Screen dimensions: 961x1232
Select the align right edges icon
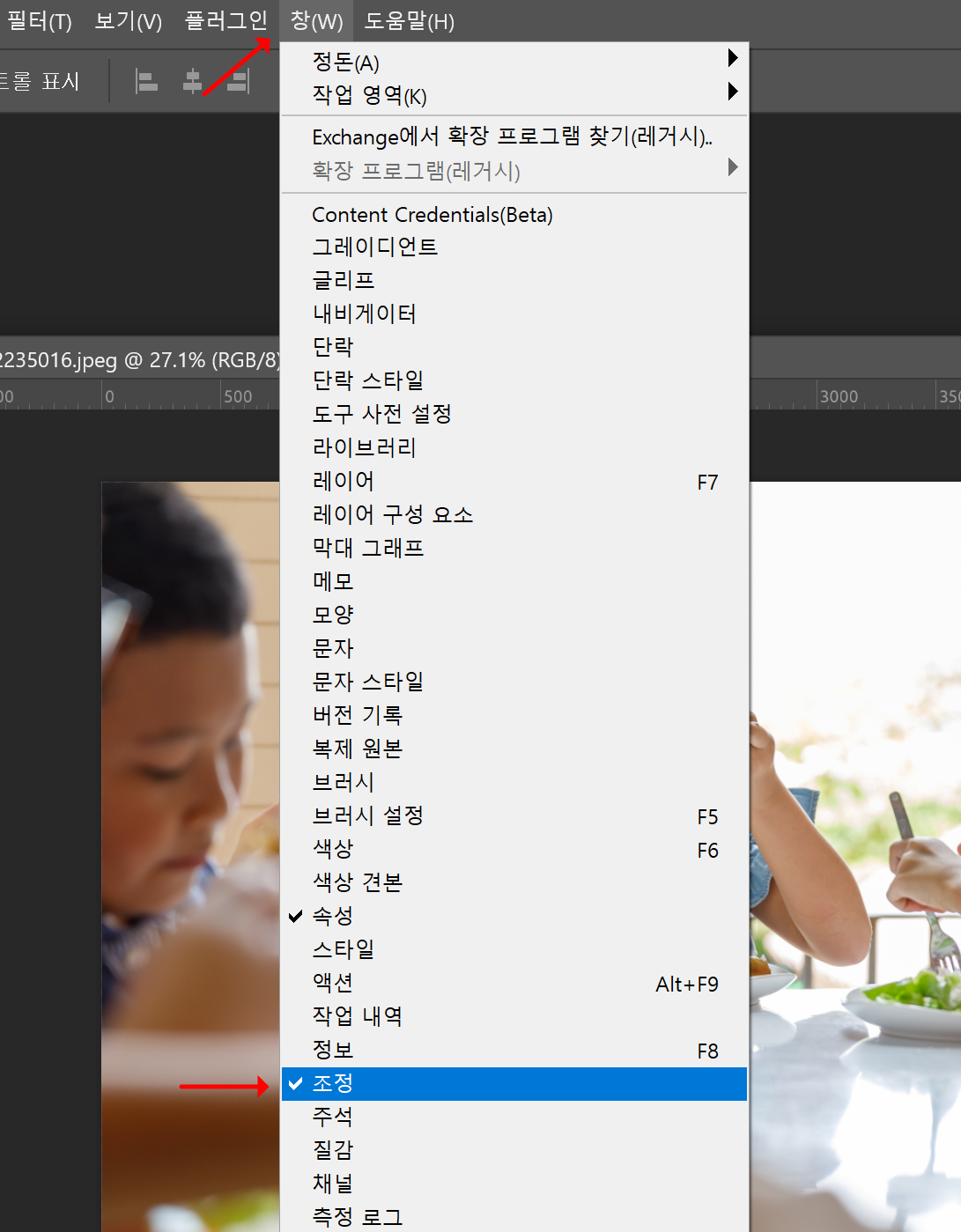pos(239,81)
